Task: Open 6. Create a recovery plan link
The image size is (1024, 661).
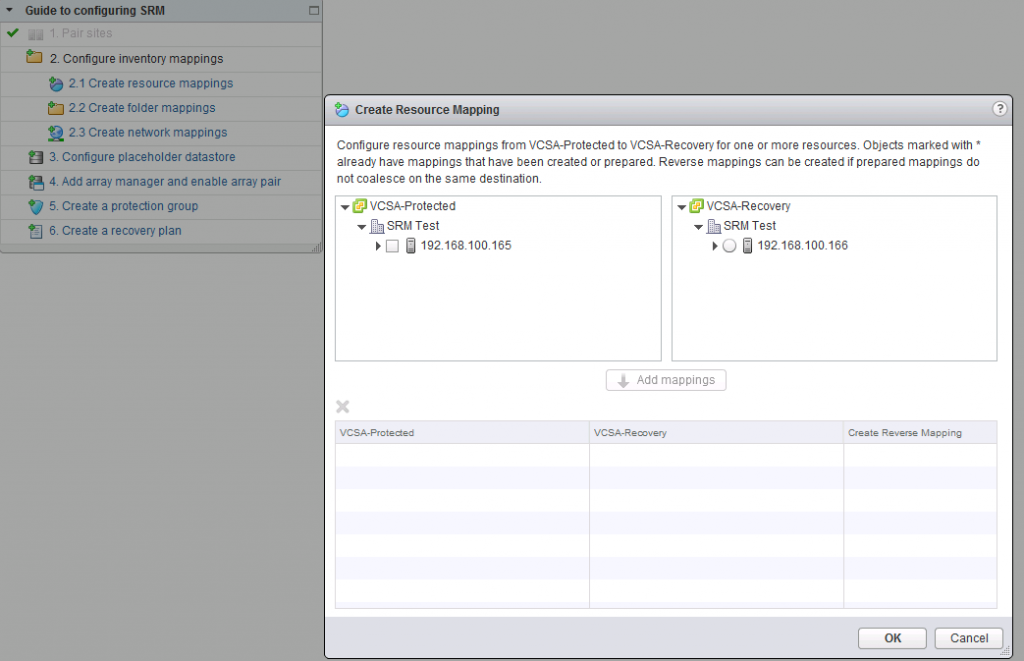Action: [x=115, y=231]
